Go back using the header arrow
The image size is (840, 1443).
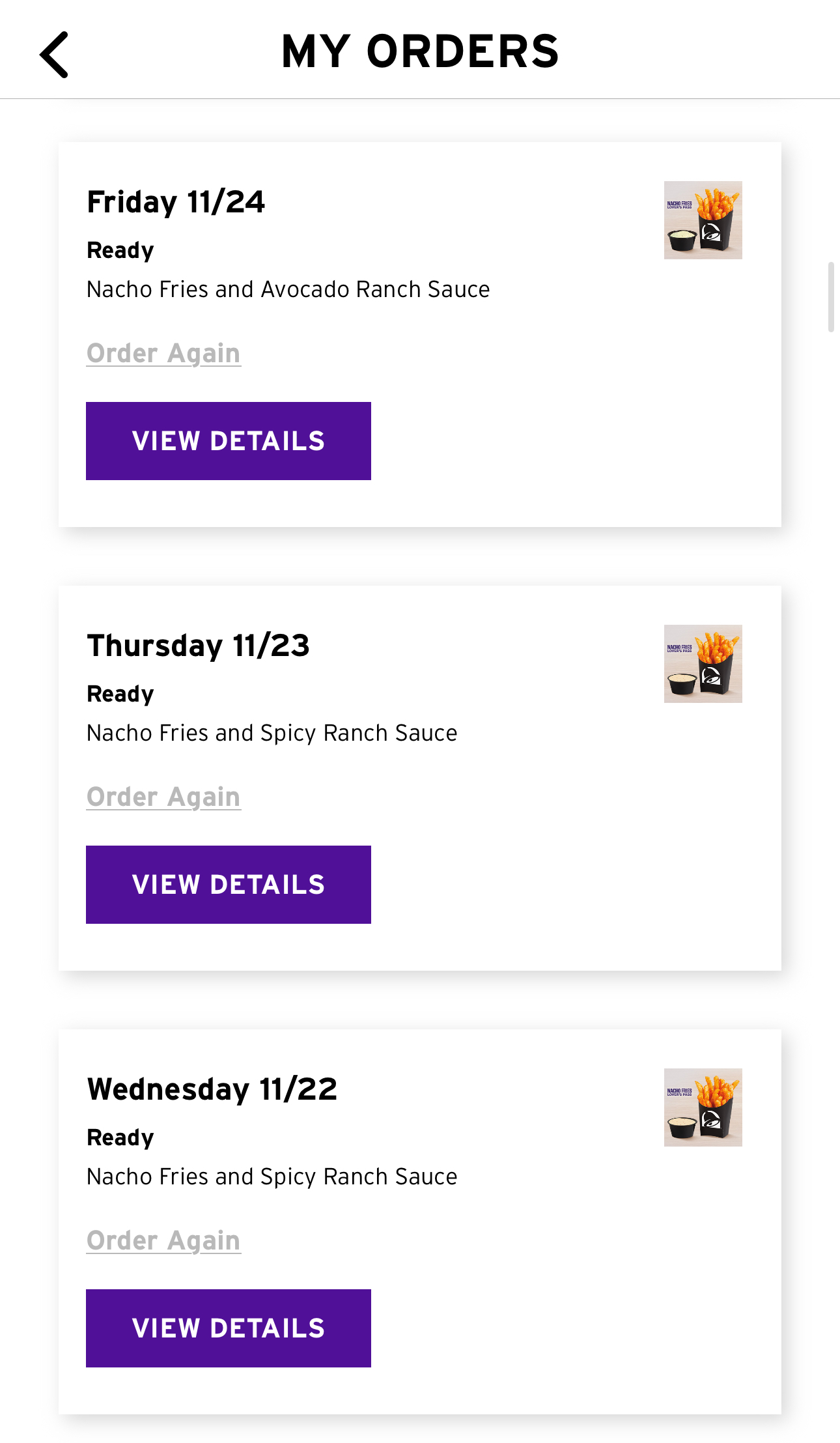(x=55, y=55)
